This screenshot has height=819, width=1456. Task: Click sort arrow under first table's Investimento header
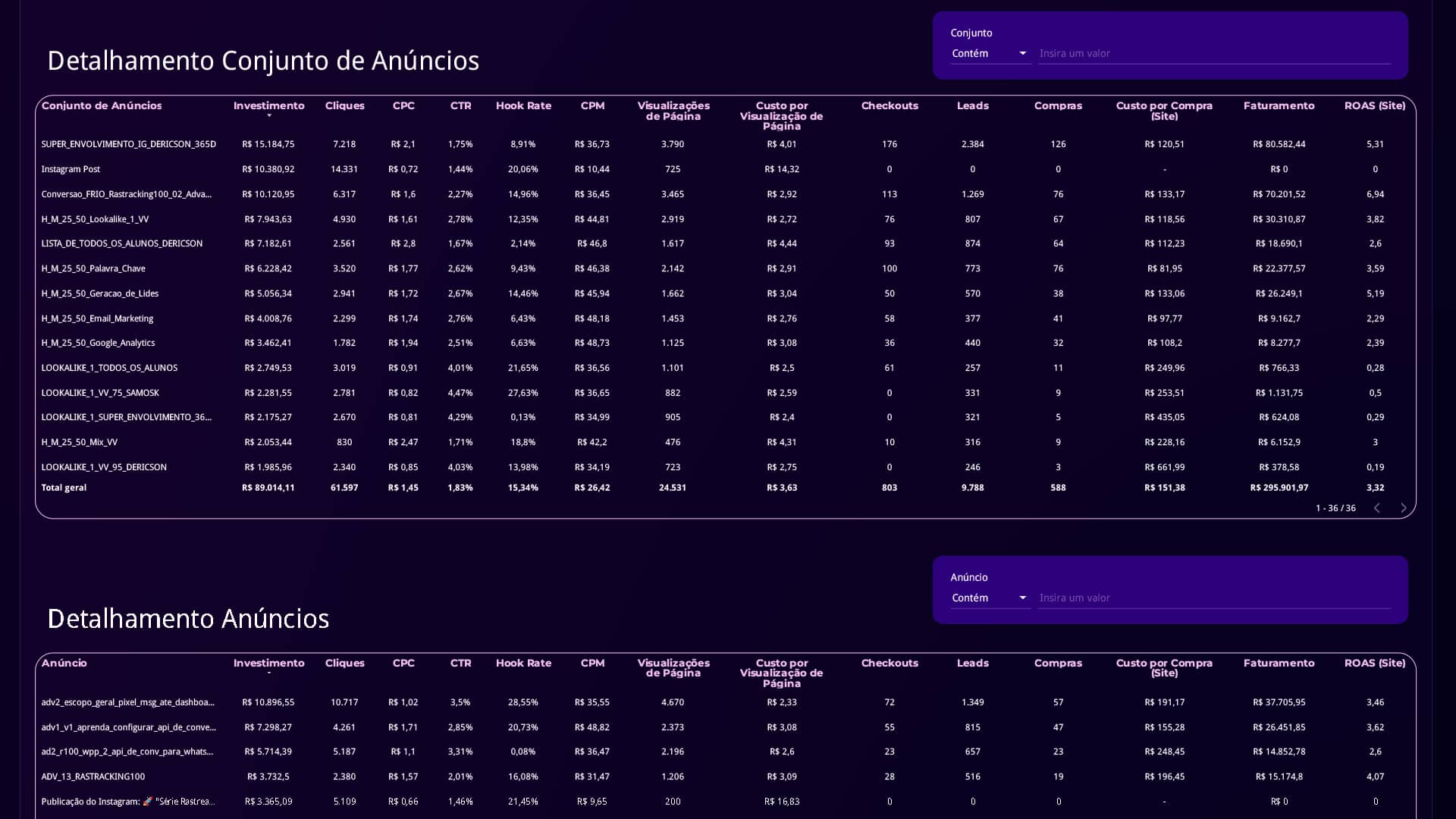(x=269, y=116)
